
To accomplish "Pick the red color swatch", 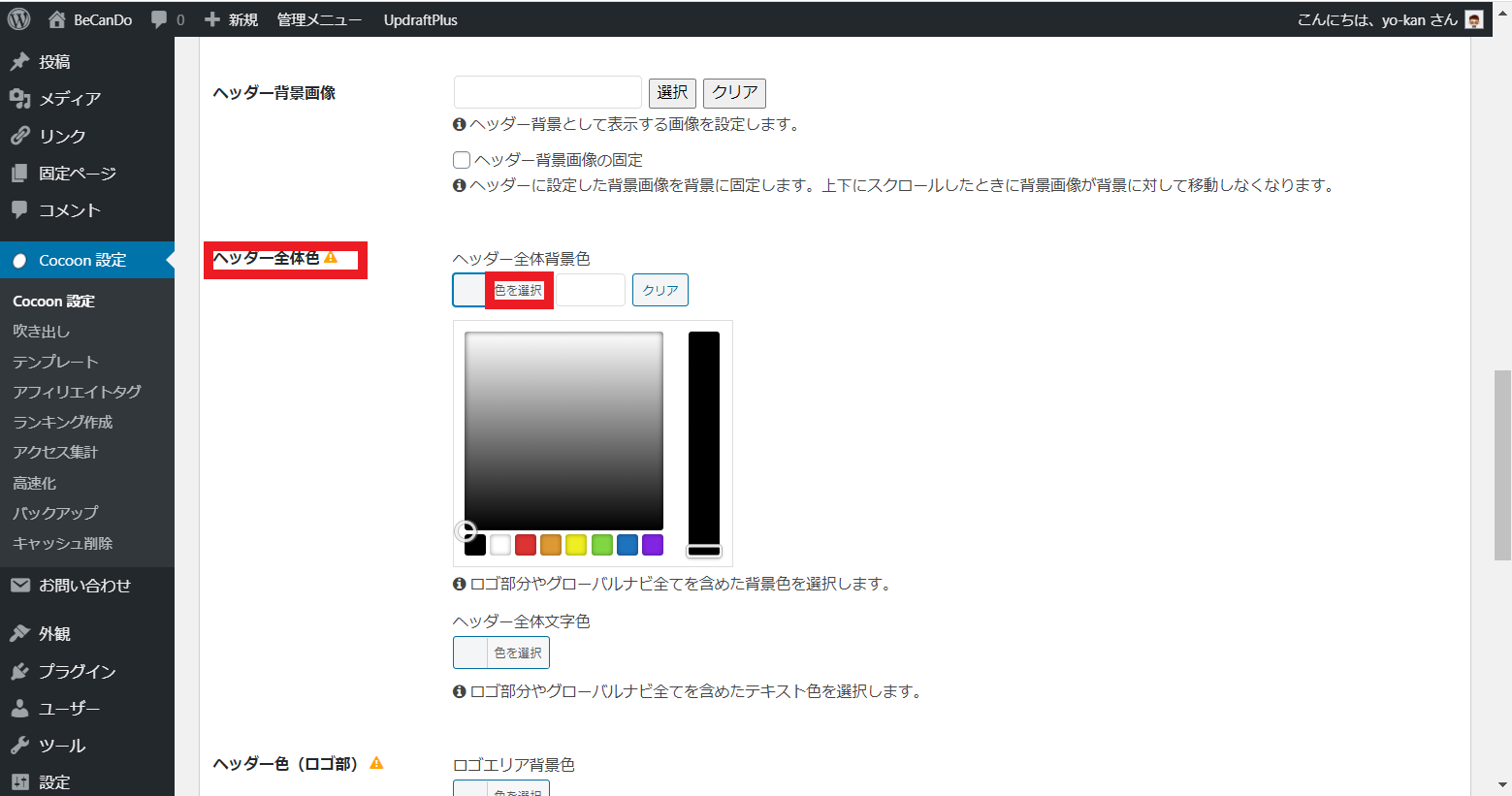I will click(526, 545).
